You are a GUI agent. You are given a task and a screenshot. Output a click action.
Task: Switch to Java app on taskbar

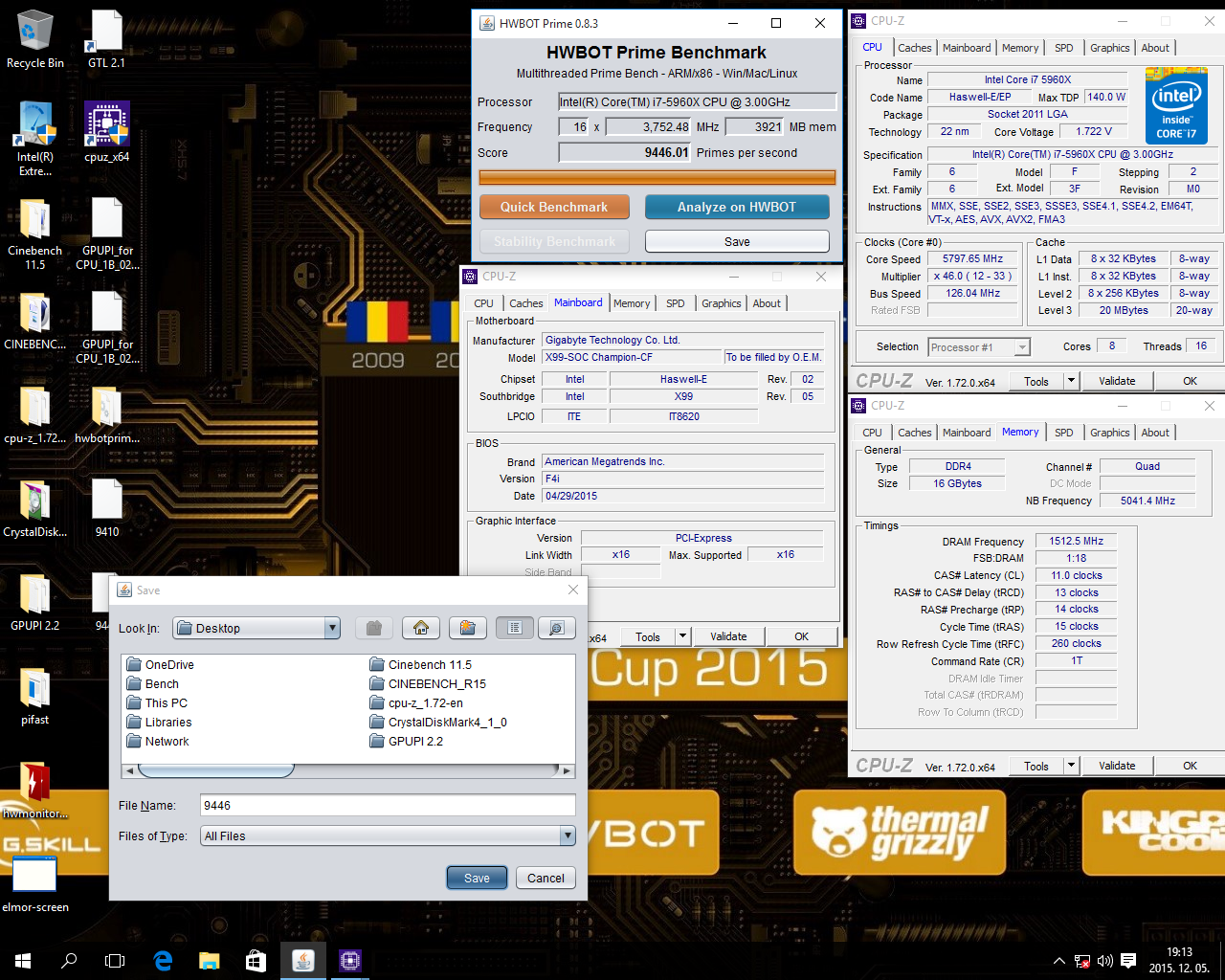coord(302,960)
